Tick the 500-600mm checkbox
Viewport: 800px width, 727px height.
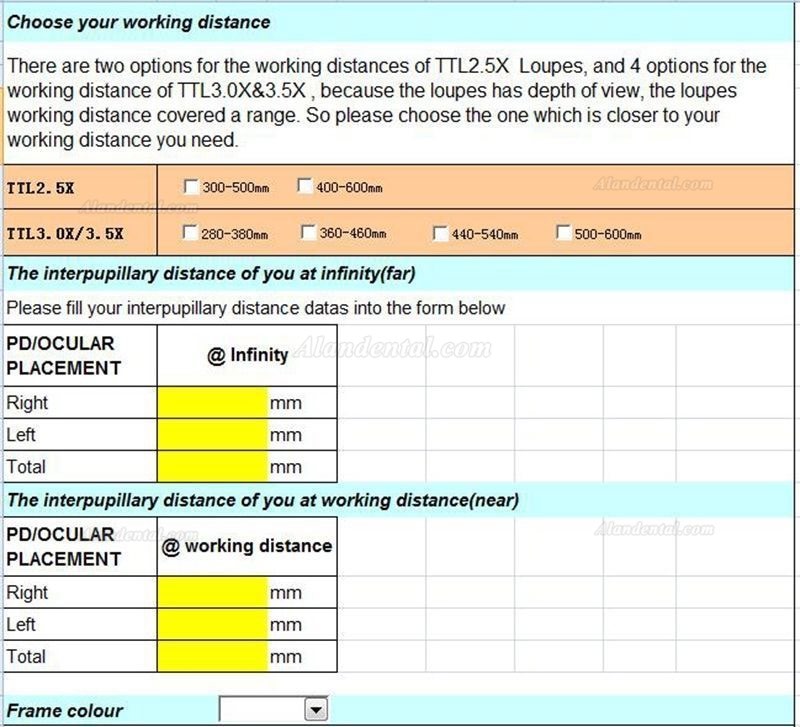564,234
